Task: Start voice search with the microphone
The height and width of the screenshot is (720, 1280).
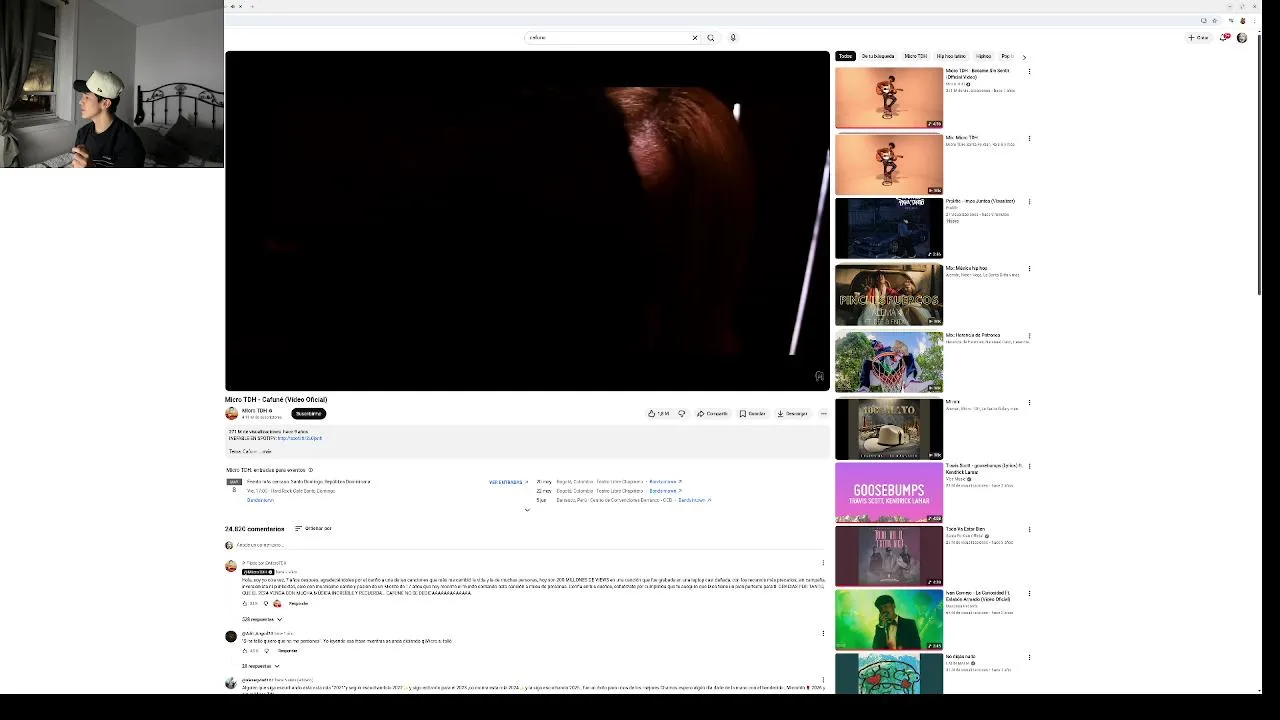Action: [x=733, y=38]
